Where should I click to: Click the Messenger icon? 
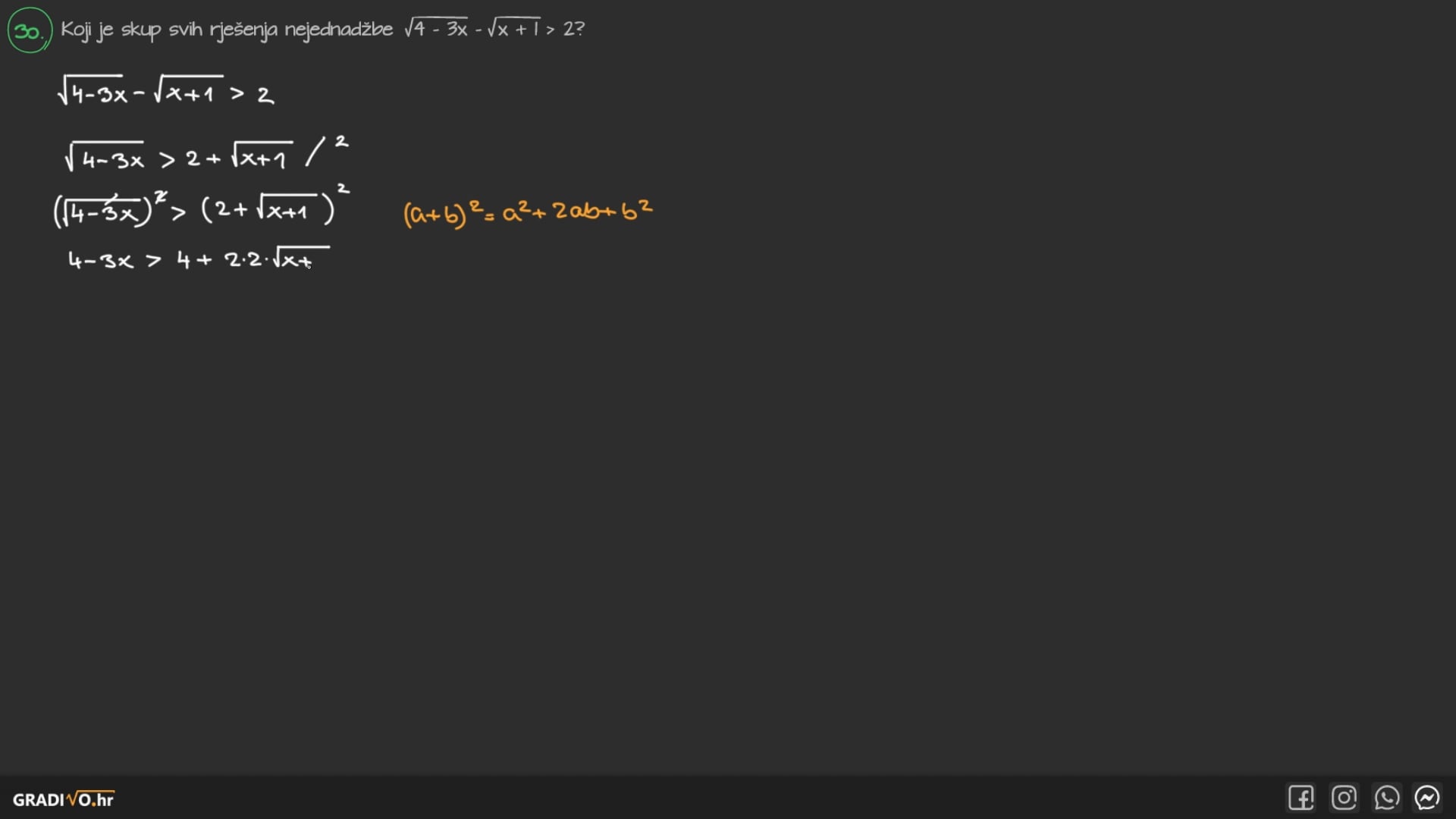coord(1427,798)
